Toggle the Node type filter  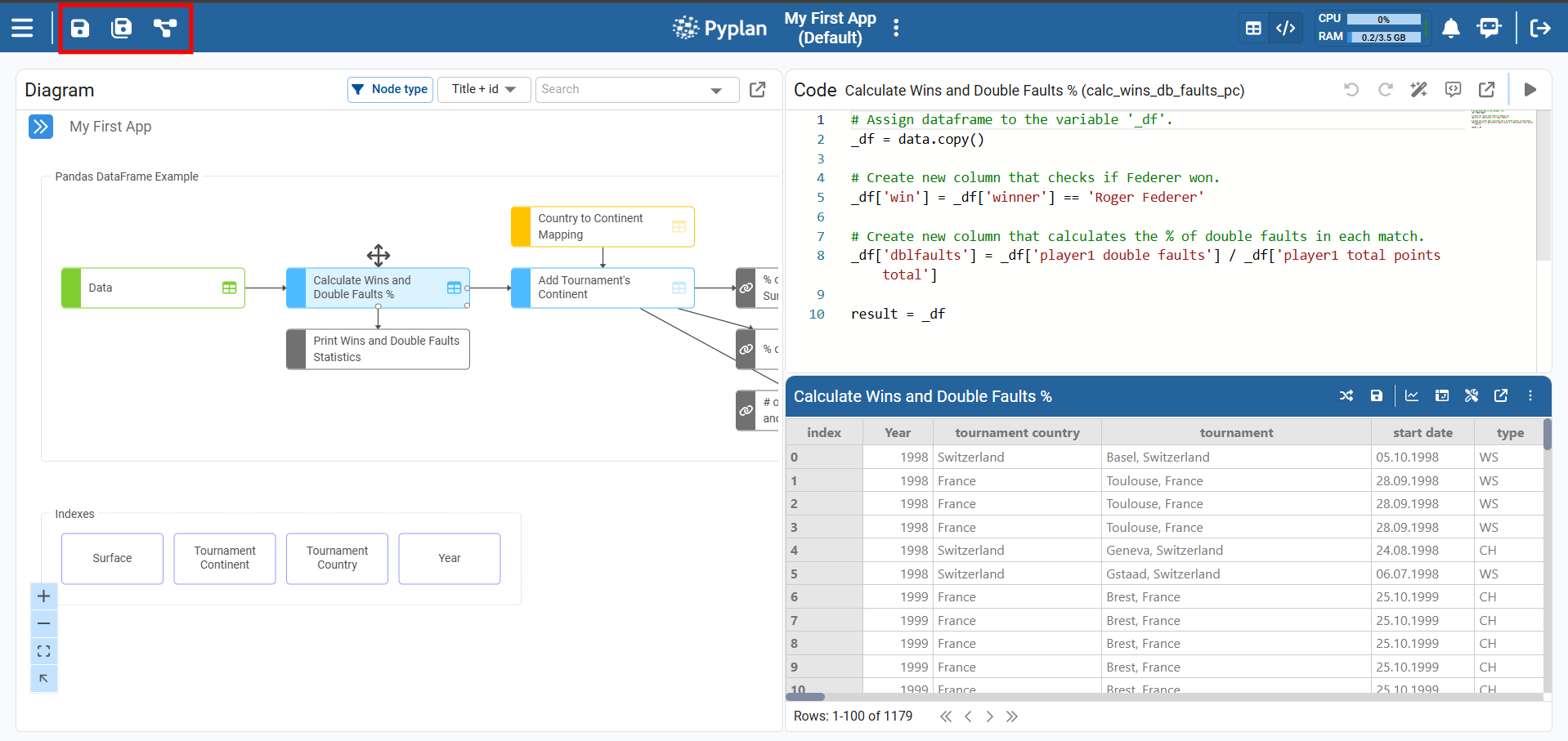(390, 90)
